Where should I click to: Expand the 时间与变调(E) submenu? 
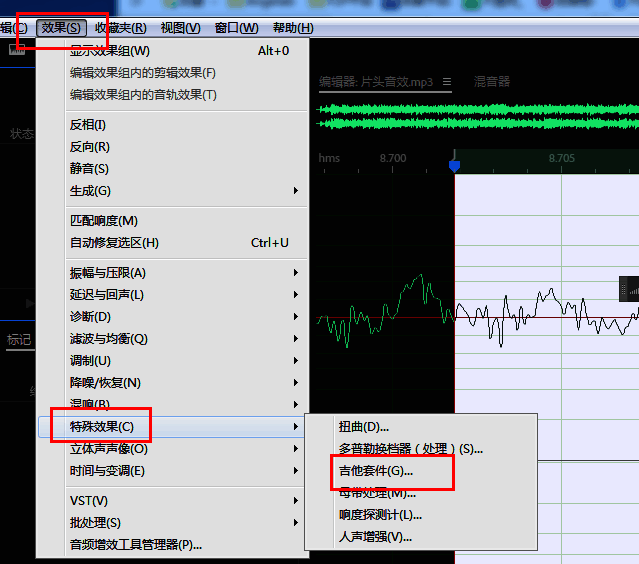tap(107, 471)
